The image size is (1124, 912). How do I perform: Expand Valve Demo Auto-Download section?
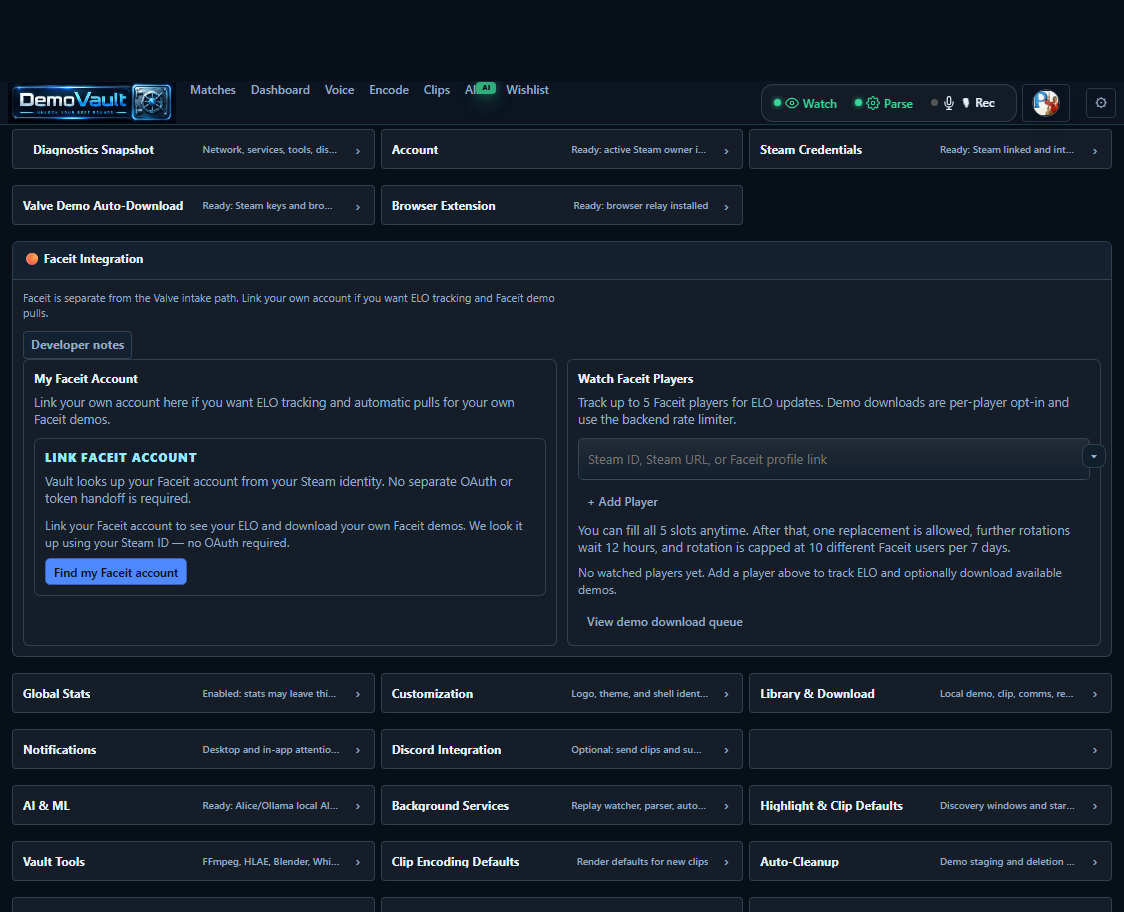coord(193,205)
